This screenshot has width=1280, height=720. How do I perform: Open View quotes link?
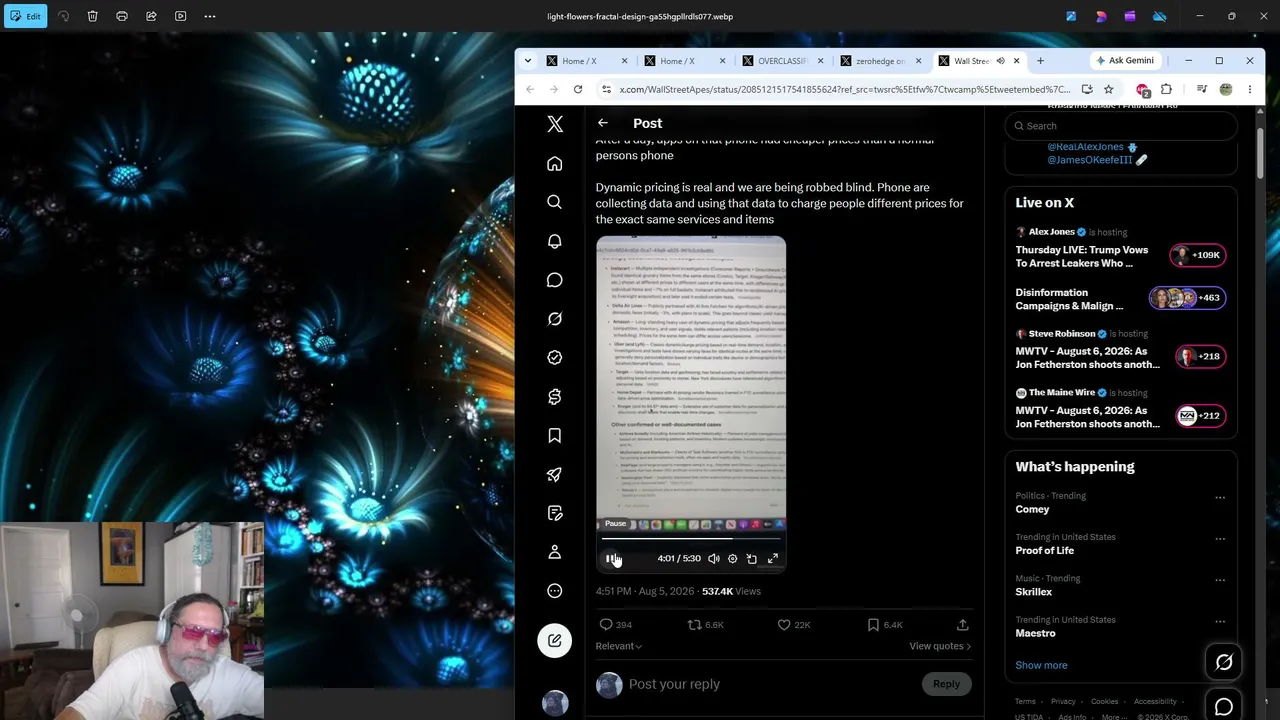click(x=940, y=646)
